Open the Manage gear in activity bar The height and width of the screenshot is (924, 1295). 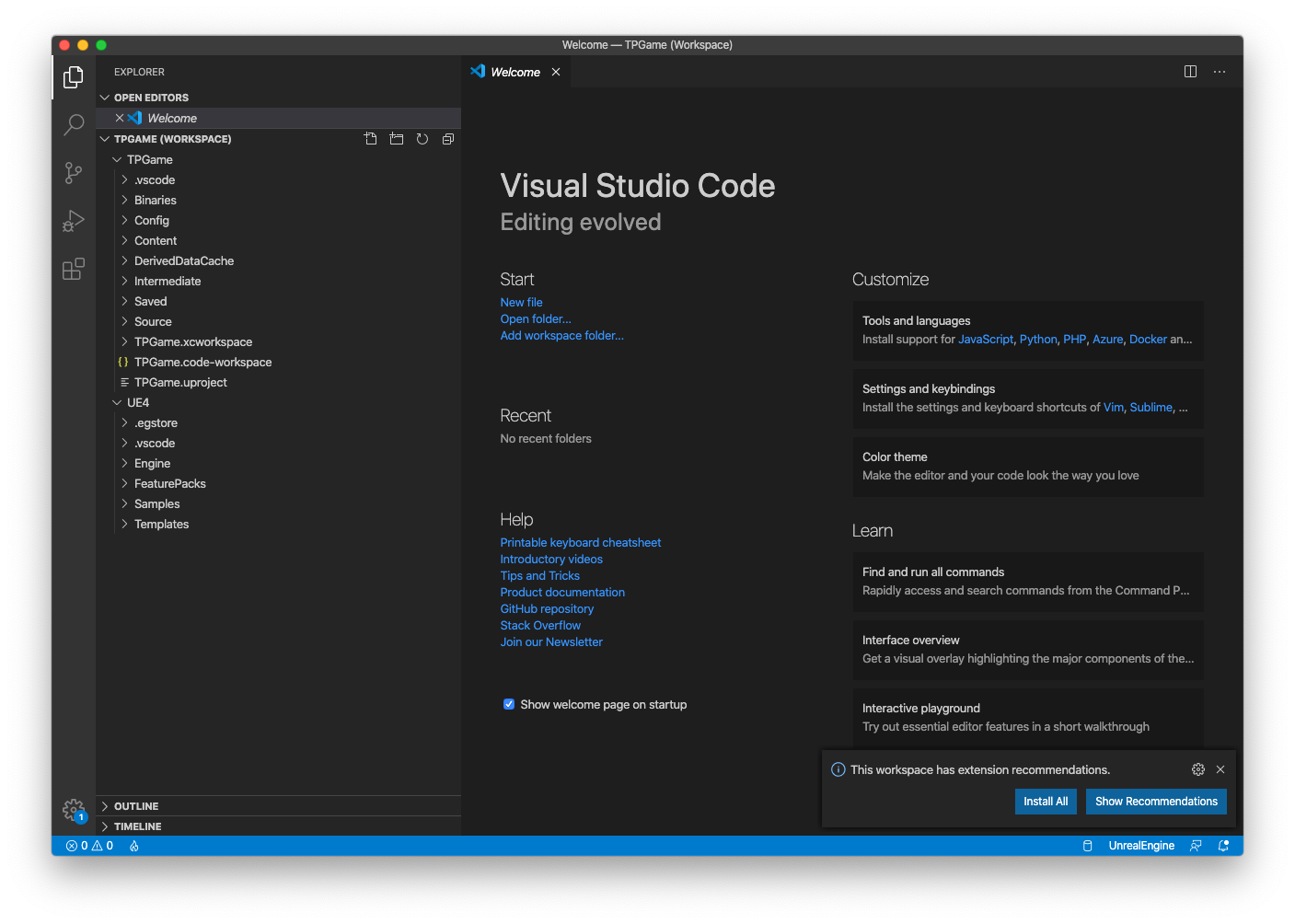tap(74, 810)
